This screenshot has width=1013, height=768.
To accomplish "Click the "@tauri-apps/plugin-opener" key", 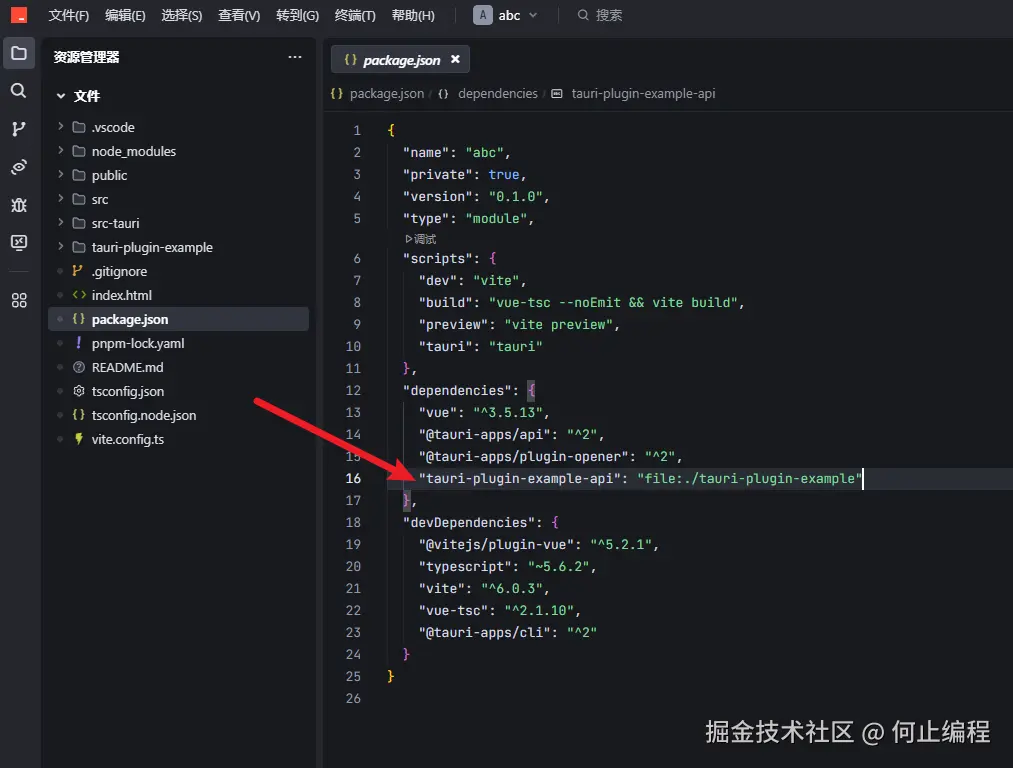I will tap(523, 457).
